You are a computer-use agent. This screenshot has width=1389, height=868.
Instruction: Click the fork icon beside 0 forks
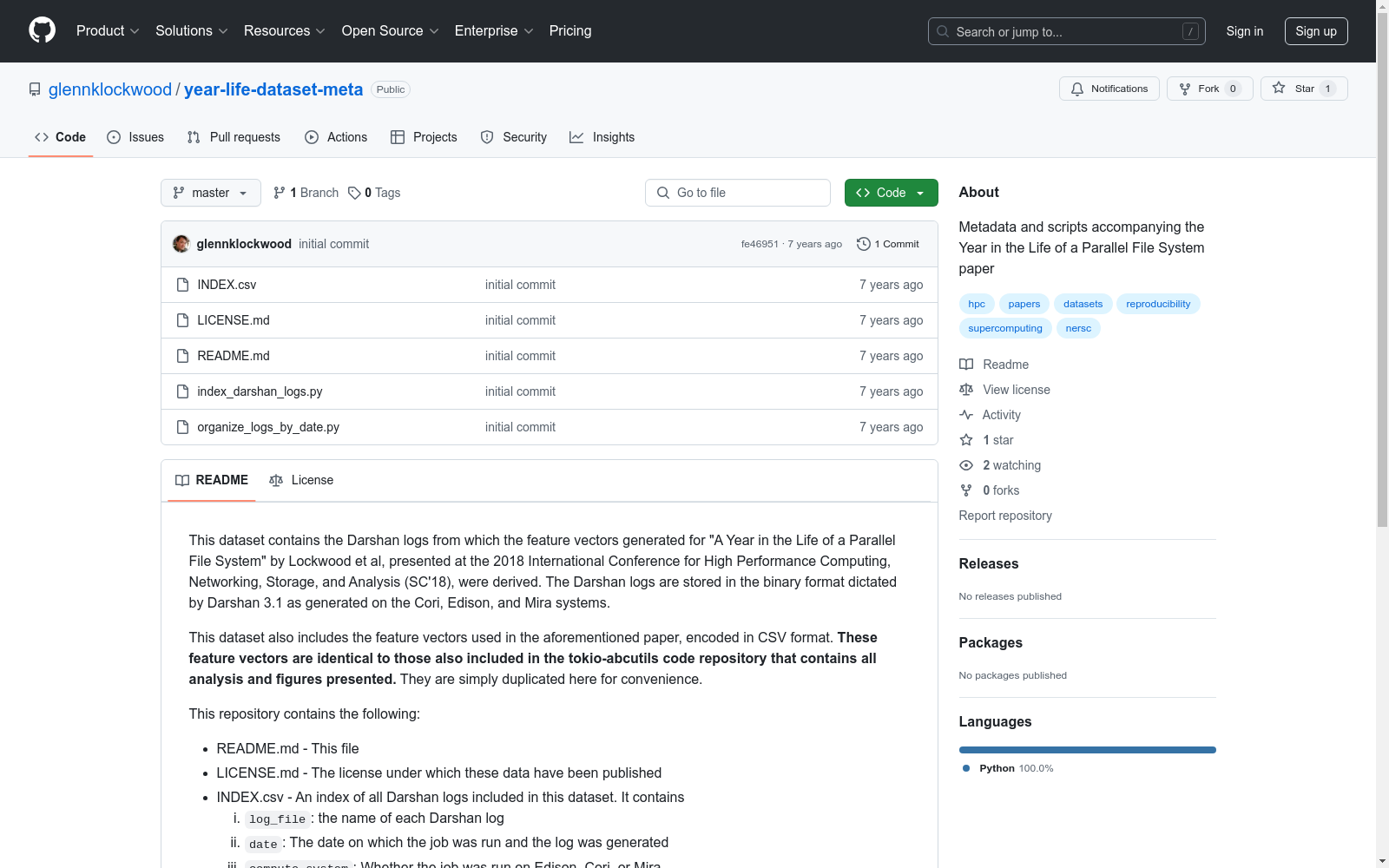click(x=966, y=490)
